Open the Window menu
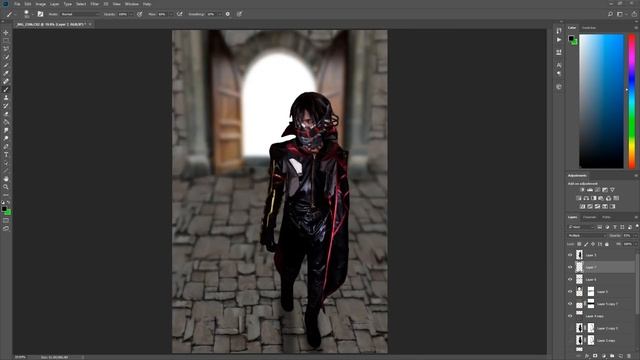640x360 pixels. pyautogui.click(x=131, y=4)
